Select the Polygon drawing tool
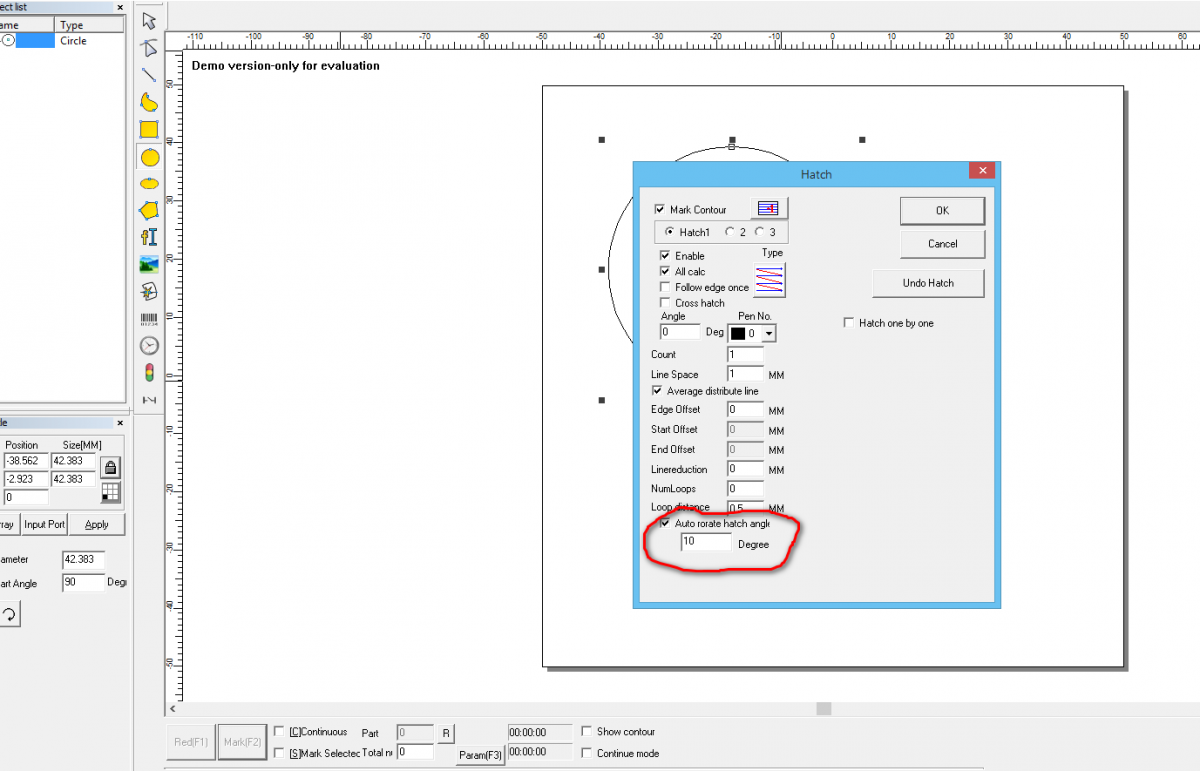The height and width of the screenshot is (771, 1200). [x=149, y=210]
